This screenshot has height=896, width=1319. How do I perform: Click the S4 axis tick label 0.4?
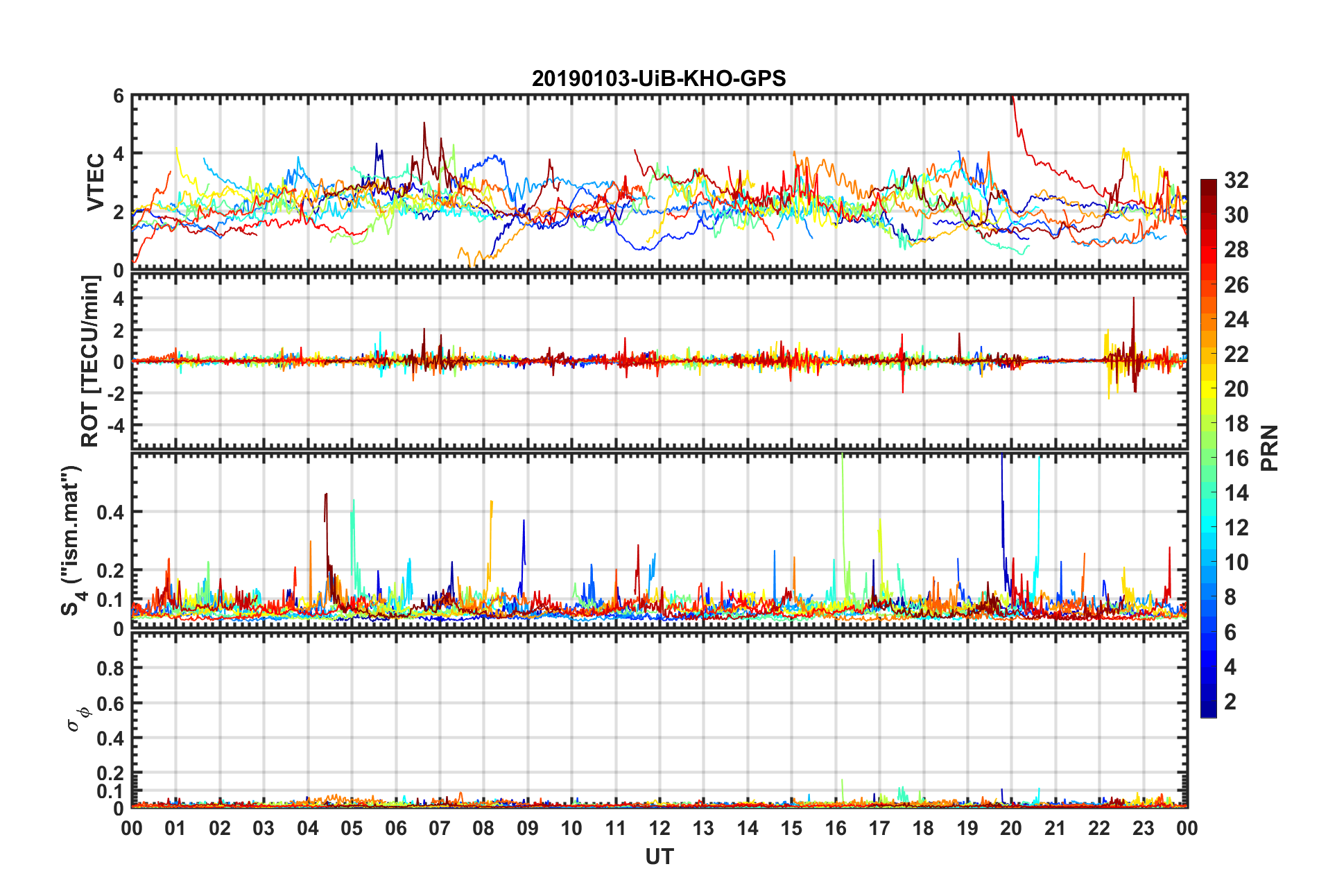(x=110, y=512)
